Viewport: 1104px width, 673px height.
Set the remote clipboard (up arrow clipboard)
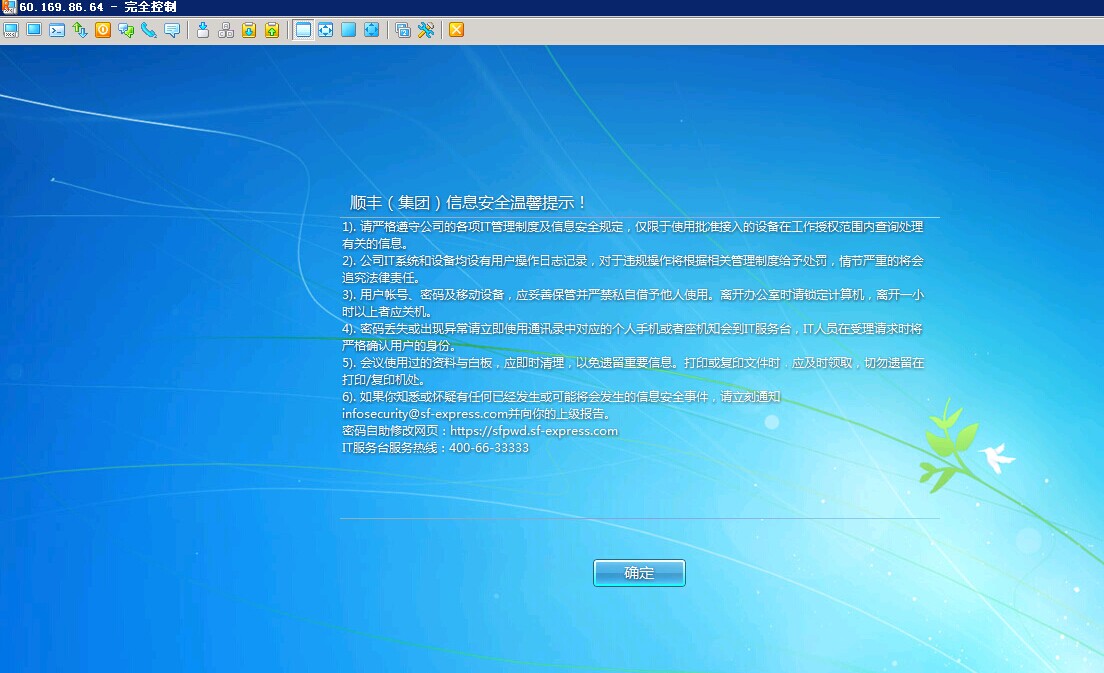click(272, 30)
